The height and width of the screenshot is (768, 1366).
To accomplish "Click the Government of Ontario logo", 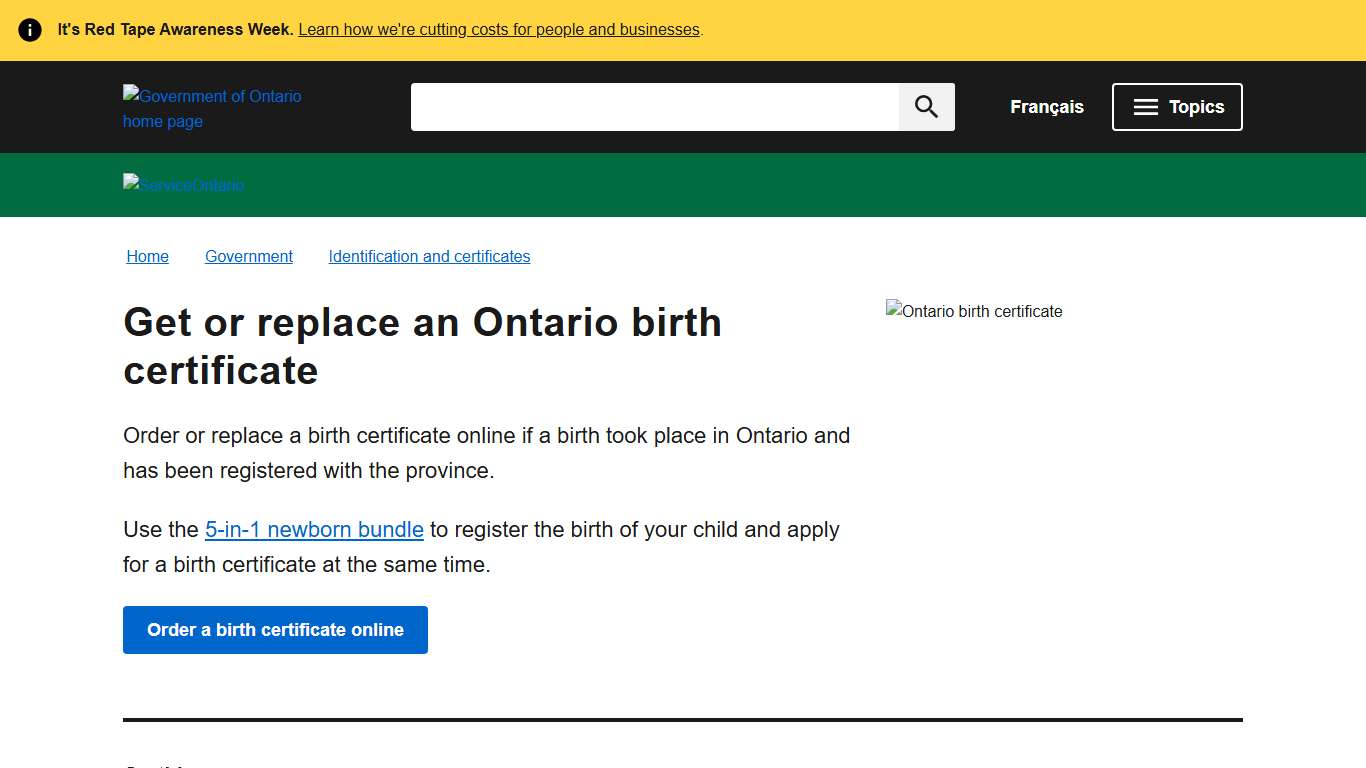I will [x=212, y=108].
